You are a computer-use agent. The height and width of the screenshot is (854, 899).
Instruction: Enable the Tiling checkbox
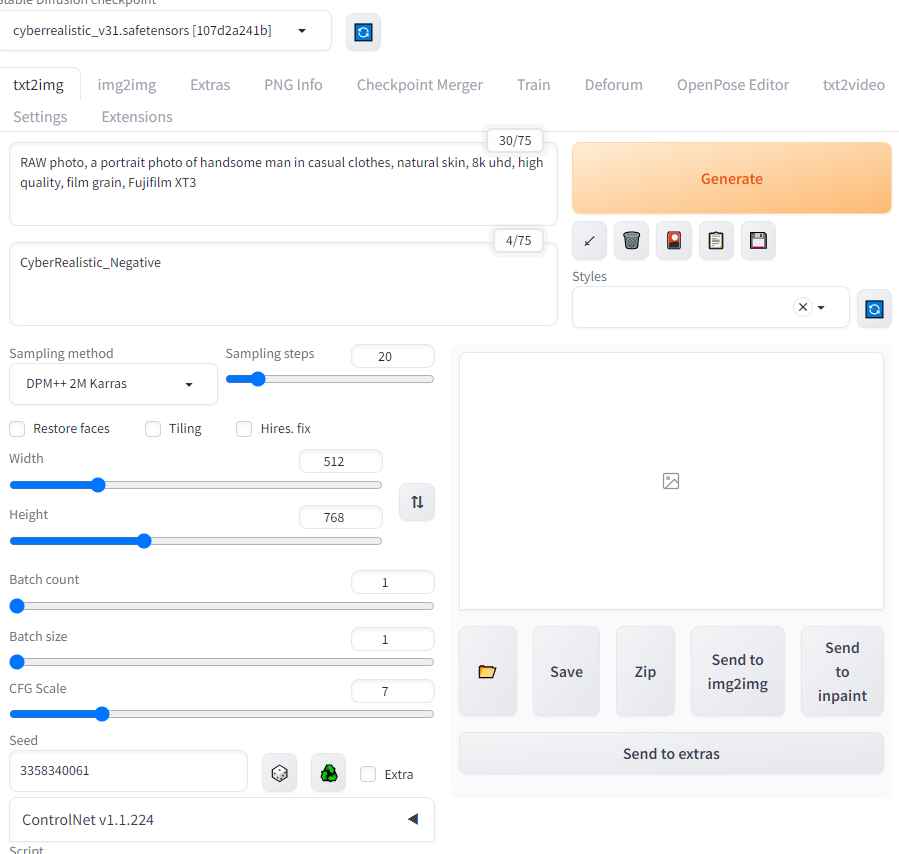(x=153, y=429)
